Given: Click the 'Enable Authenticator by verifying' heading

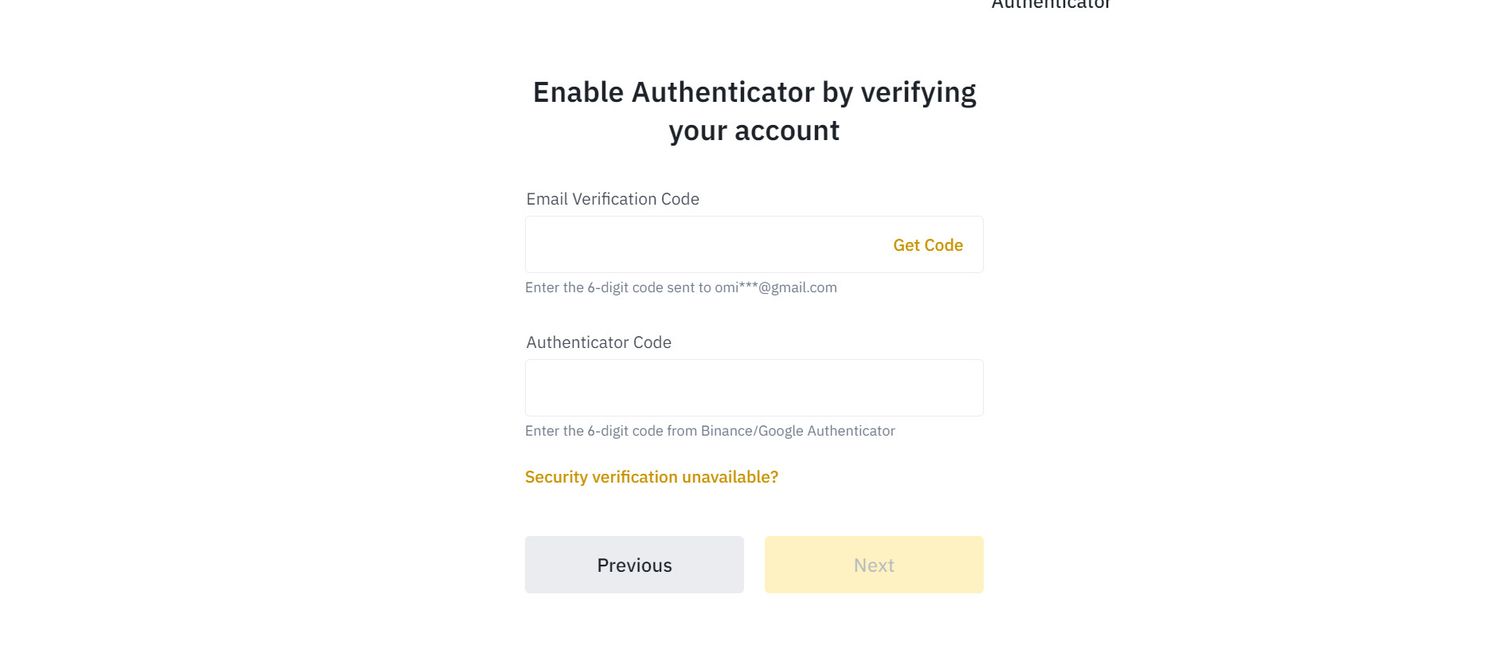Looking at the screenshot, I should 754,92.
